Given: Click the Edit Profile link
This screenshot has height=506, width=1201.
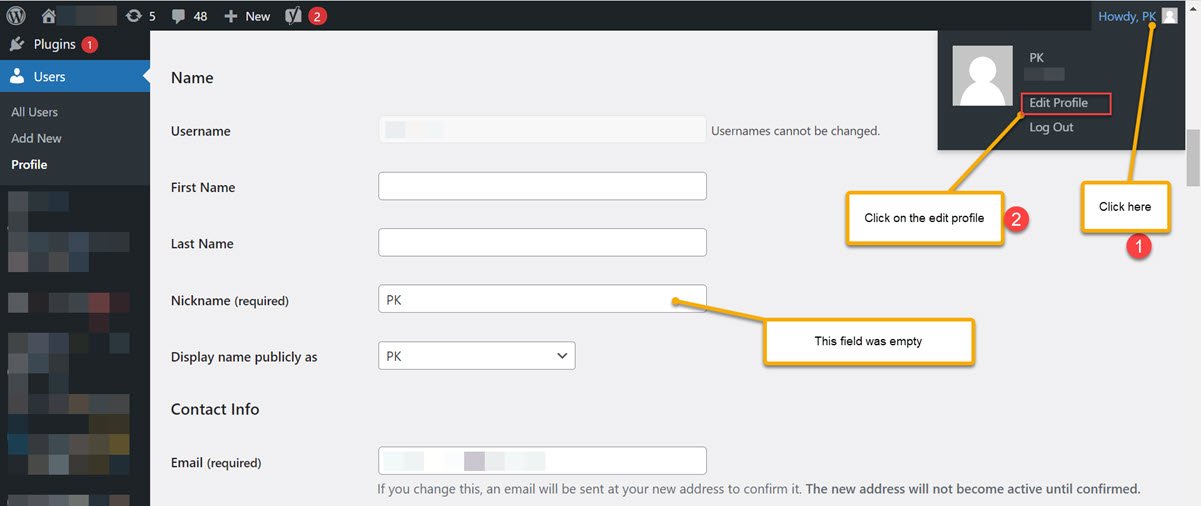Looking at the screenshot, I should (1058, 103).
